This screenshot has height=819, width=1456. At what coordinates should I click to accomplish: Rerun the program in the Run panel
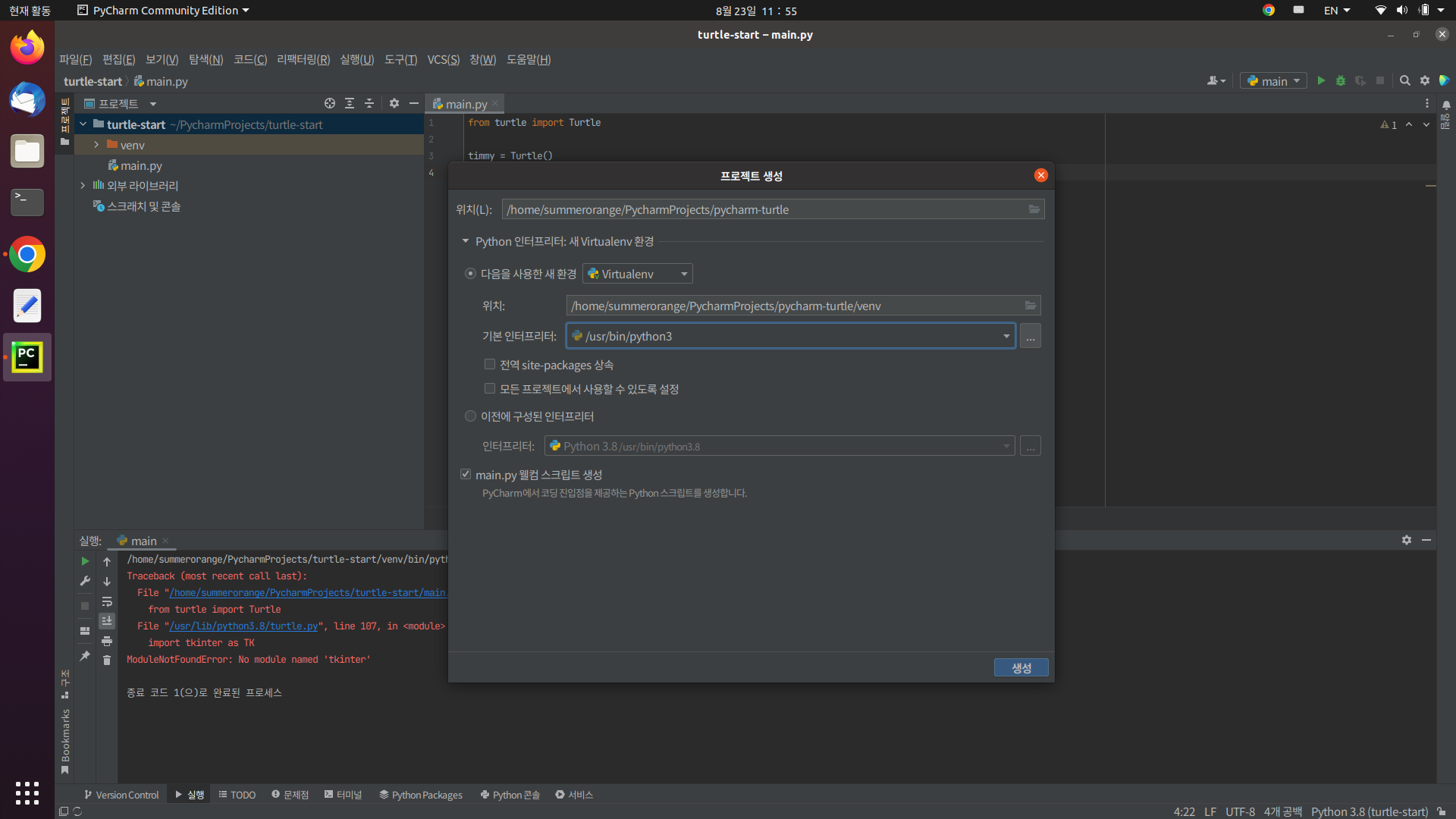tap(84, 561)
